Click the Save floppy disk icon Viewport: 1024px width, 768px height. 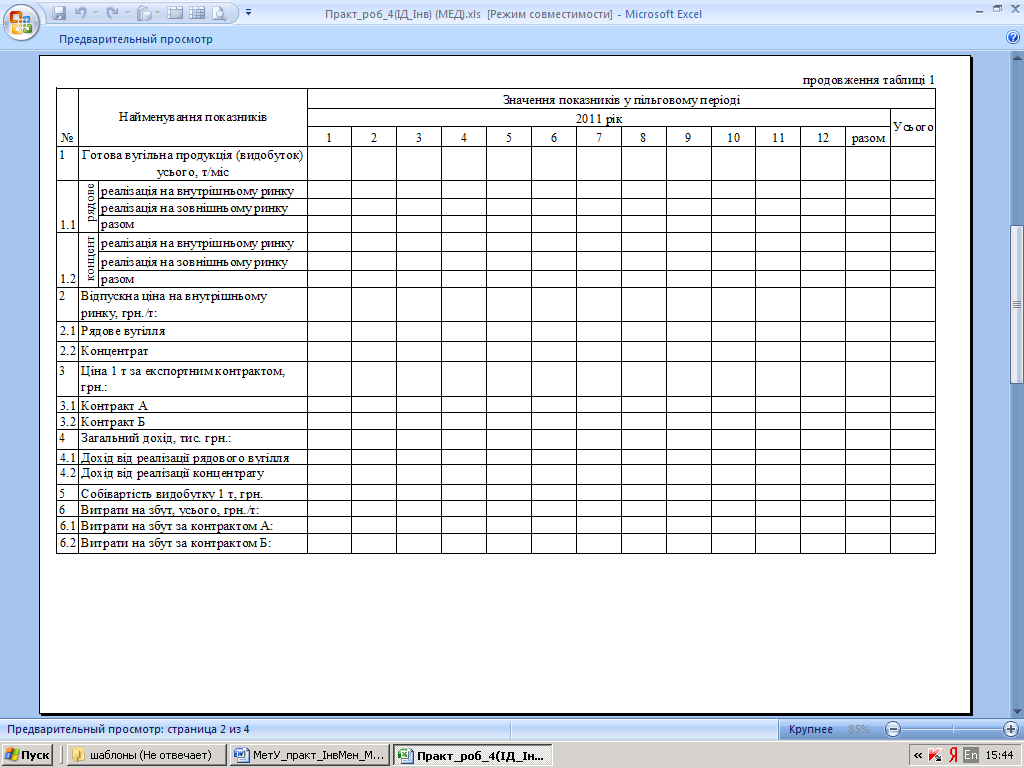tap(59, 13)
